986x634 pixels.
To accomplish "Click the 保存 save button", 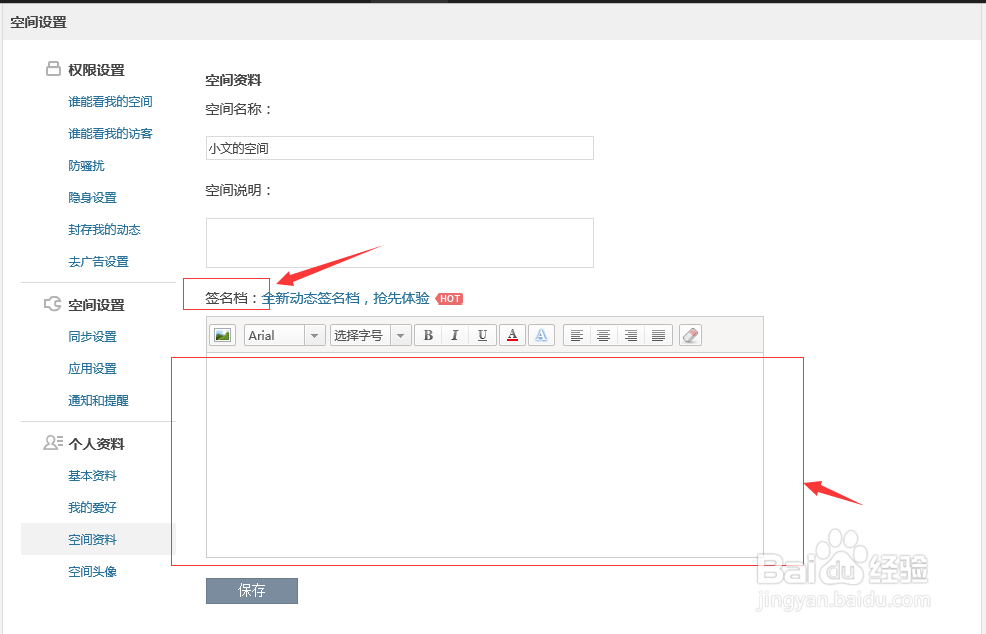I will pos(252,591).
